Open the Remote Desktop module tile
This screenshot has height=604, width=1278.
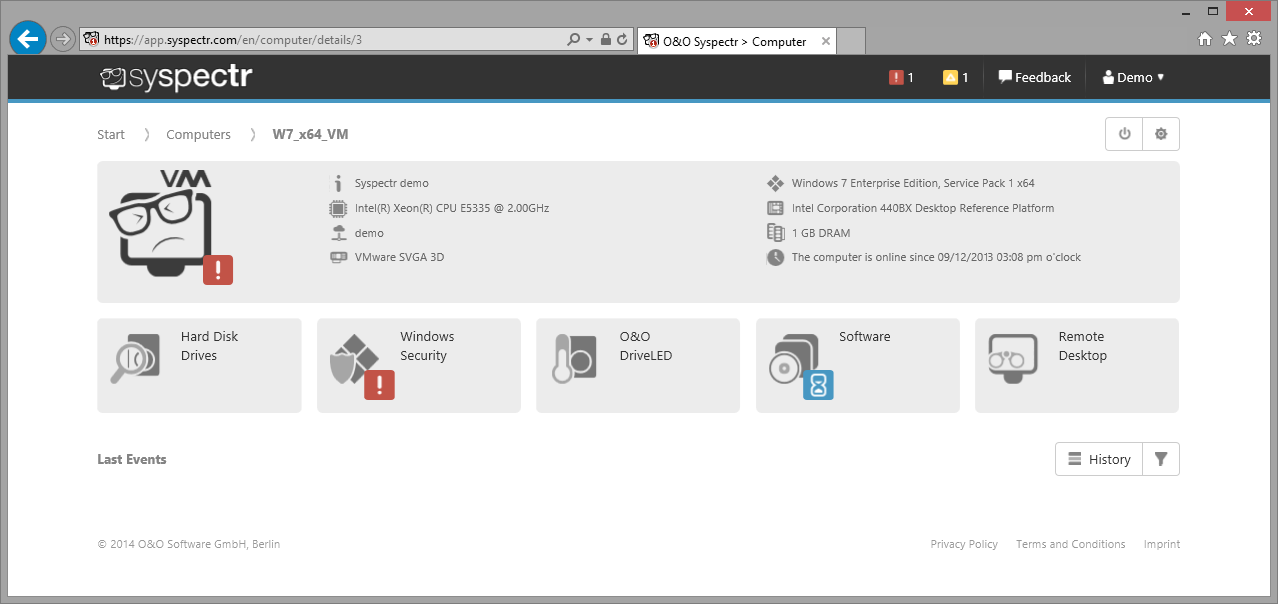point(1077,365)
